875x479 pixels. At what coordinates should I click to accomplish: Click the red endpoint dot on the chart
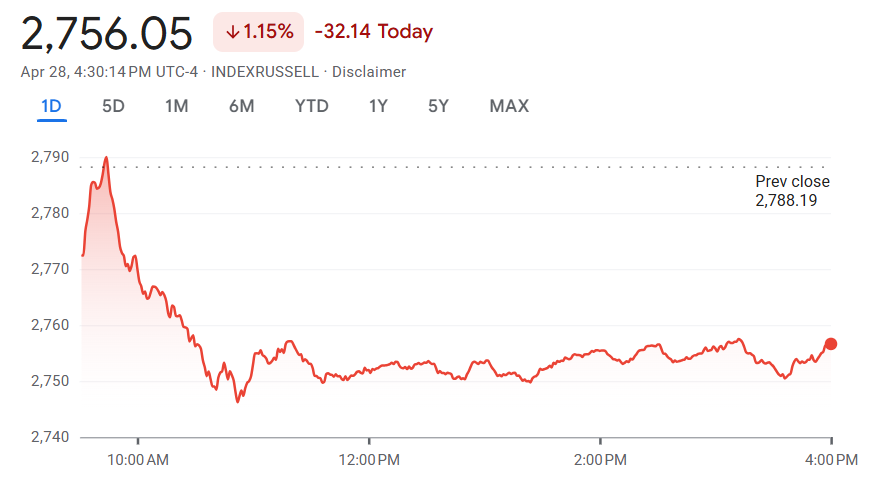(830, 344)
